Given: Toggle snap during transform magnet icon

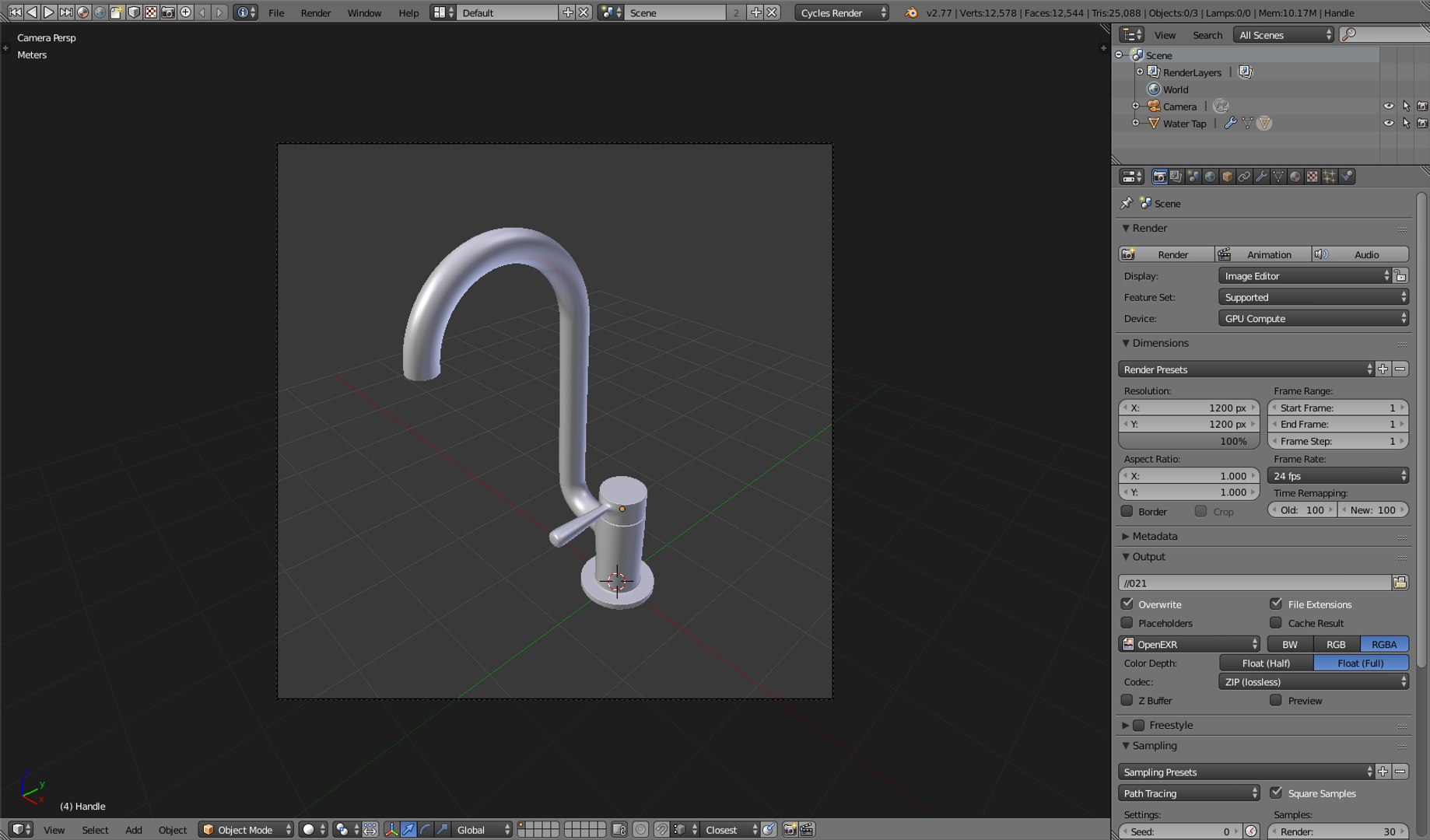Looking at the screenshot, I should pos(661,830).
